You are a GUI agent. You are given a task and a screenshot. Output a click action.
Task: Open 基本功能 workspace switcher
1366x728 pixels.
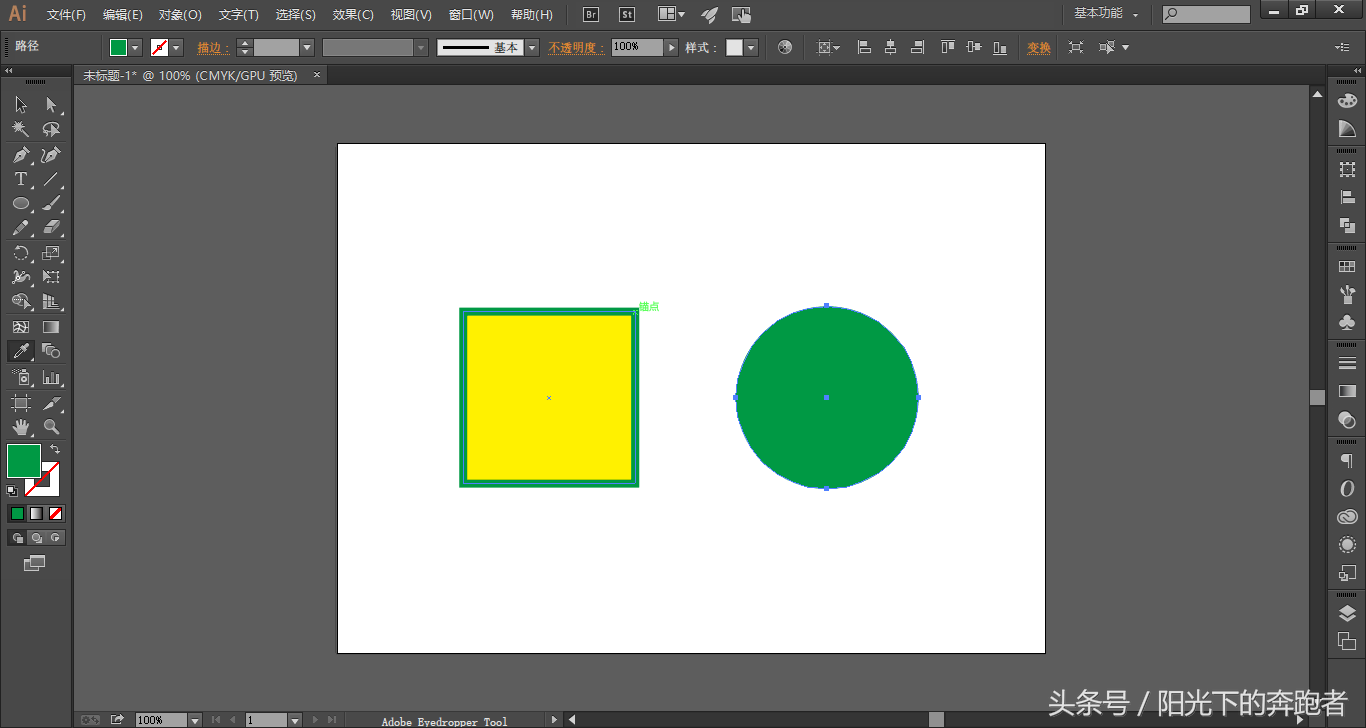pos(1105,13)
